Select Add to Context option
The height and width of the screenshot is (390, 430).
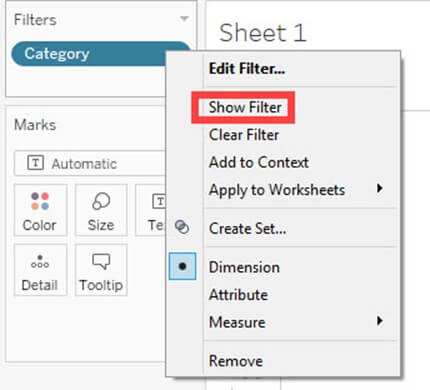[x=259, y=162]
